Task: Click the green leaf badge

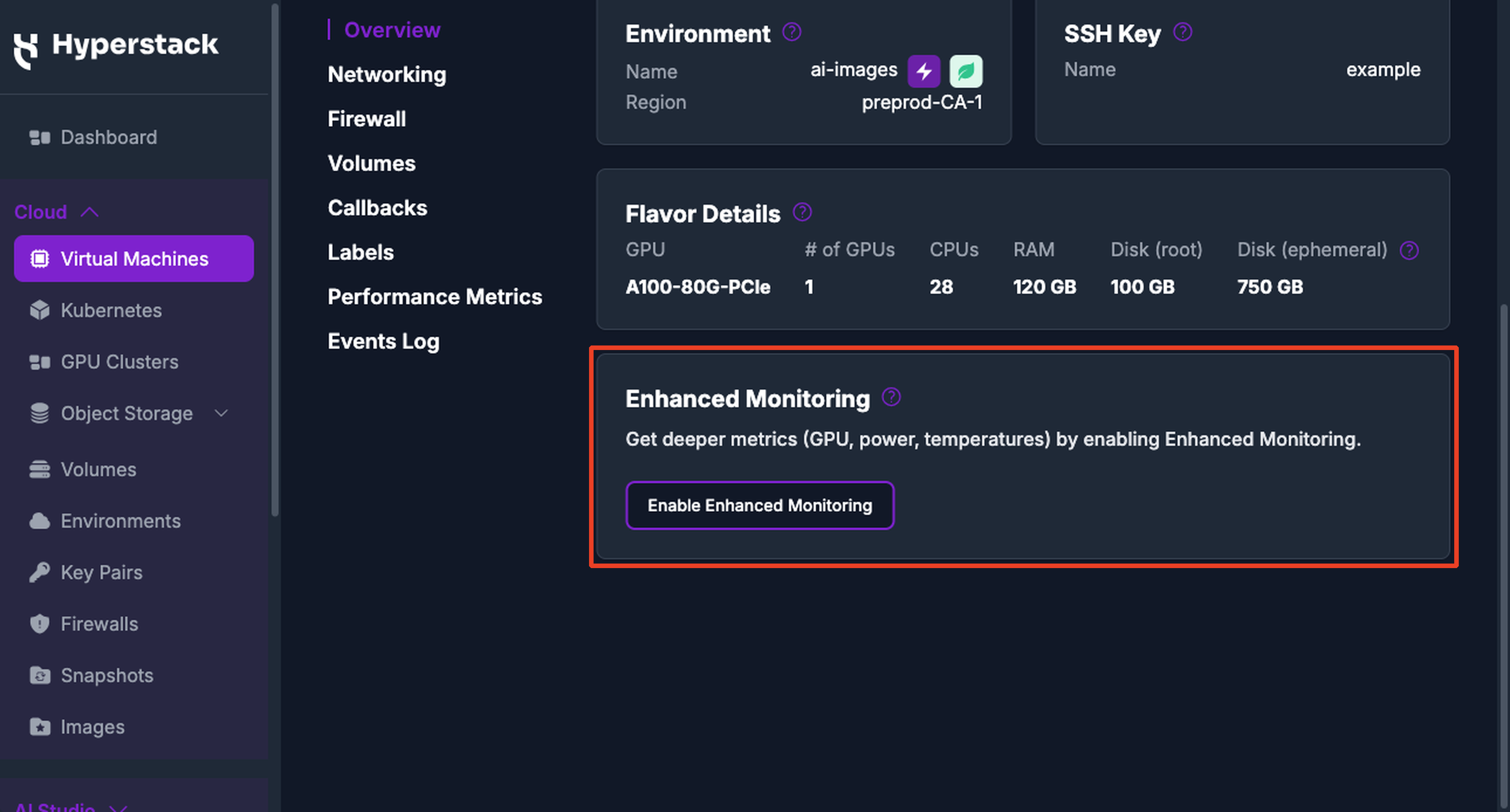Action: (x=966, y=72)
